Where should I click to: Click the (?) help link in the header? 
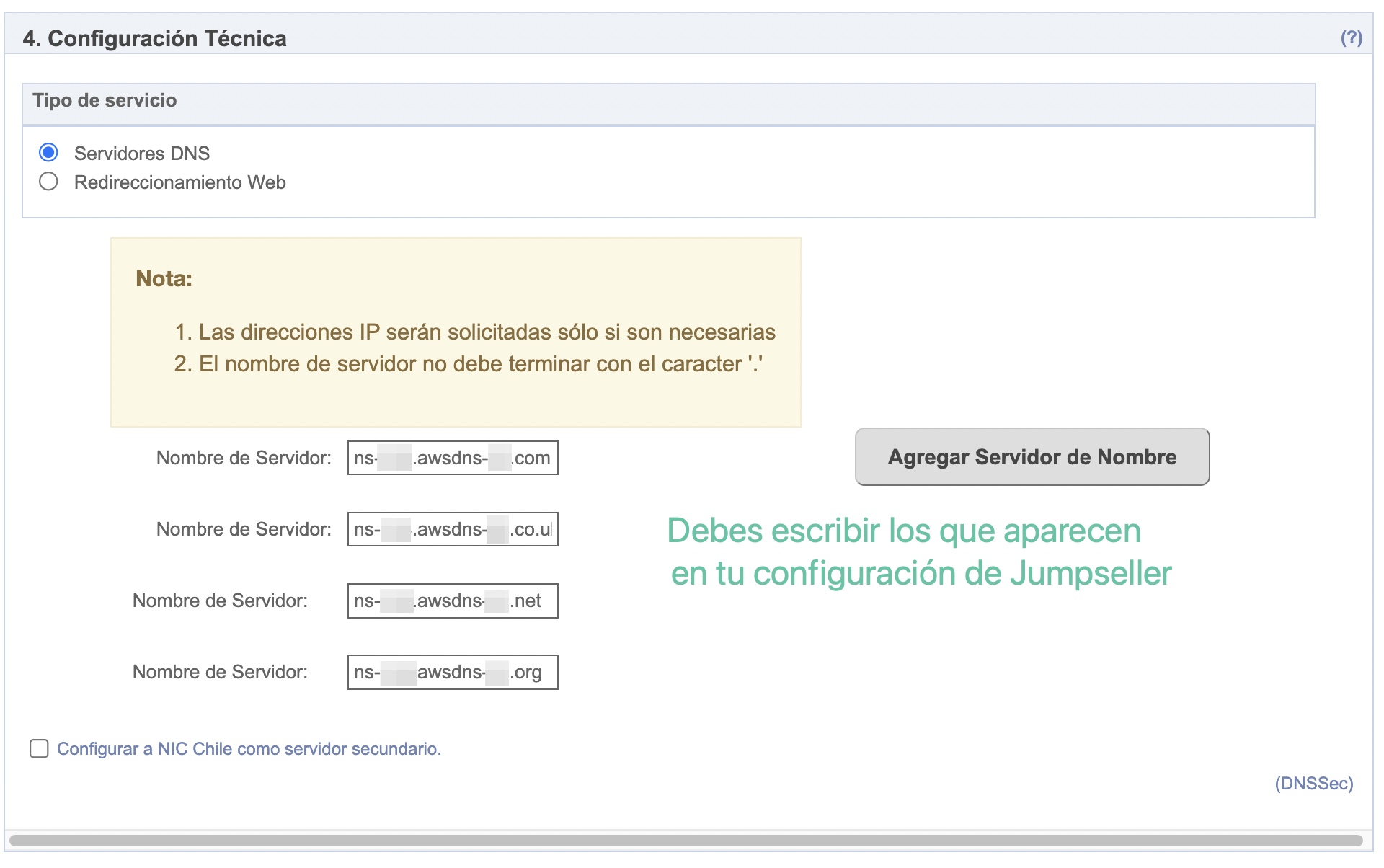1351,38
